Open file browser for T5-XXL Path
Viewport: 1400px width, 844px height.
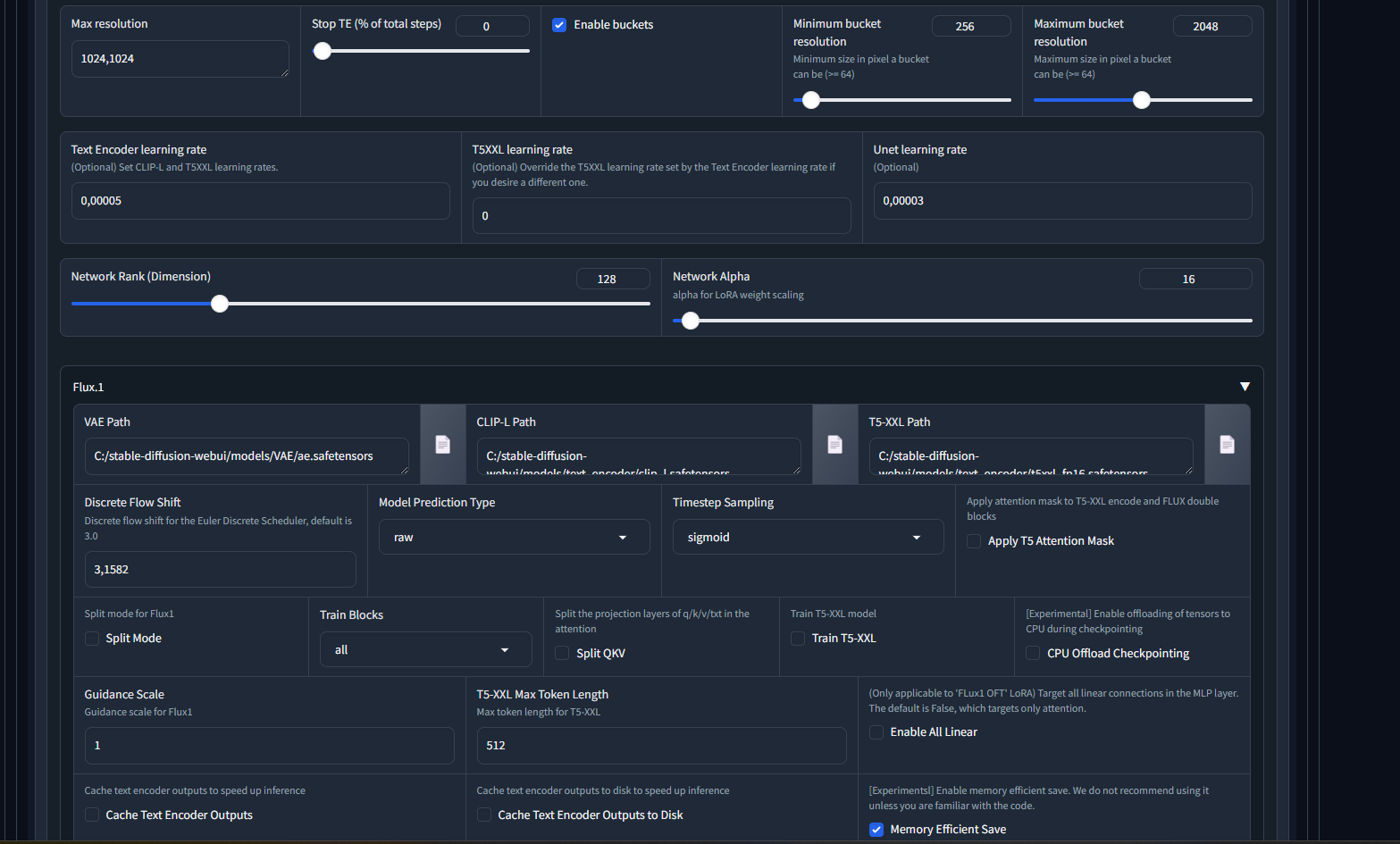[1227, 444]
